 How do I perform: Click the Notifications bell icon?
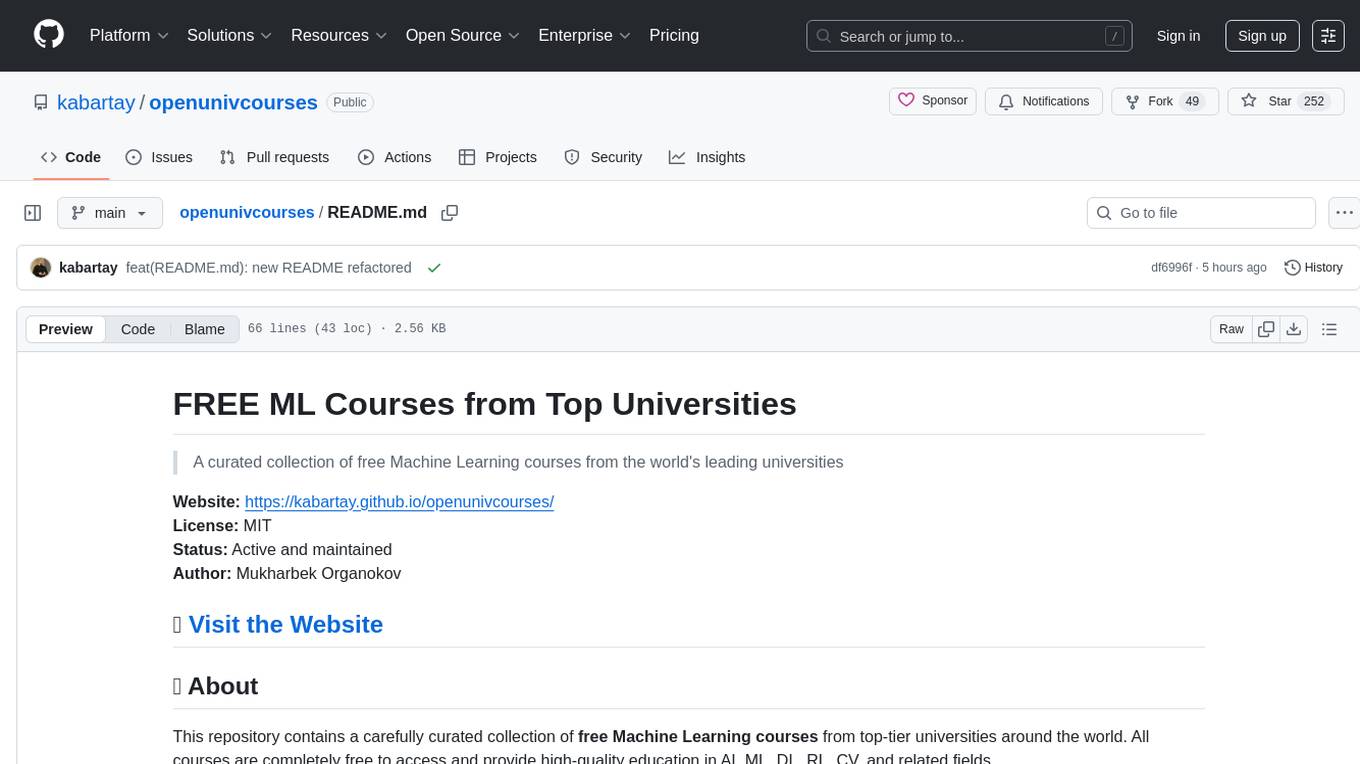click(x=1006, y=101)
